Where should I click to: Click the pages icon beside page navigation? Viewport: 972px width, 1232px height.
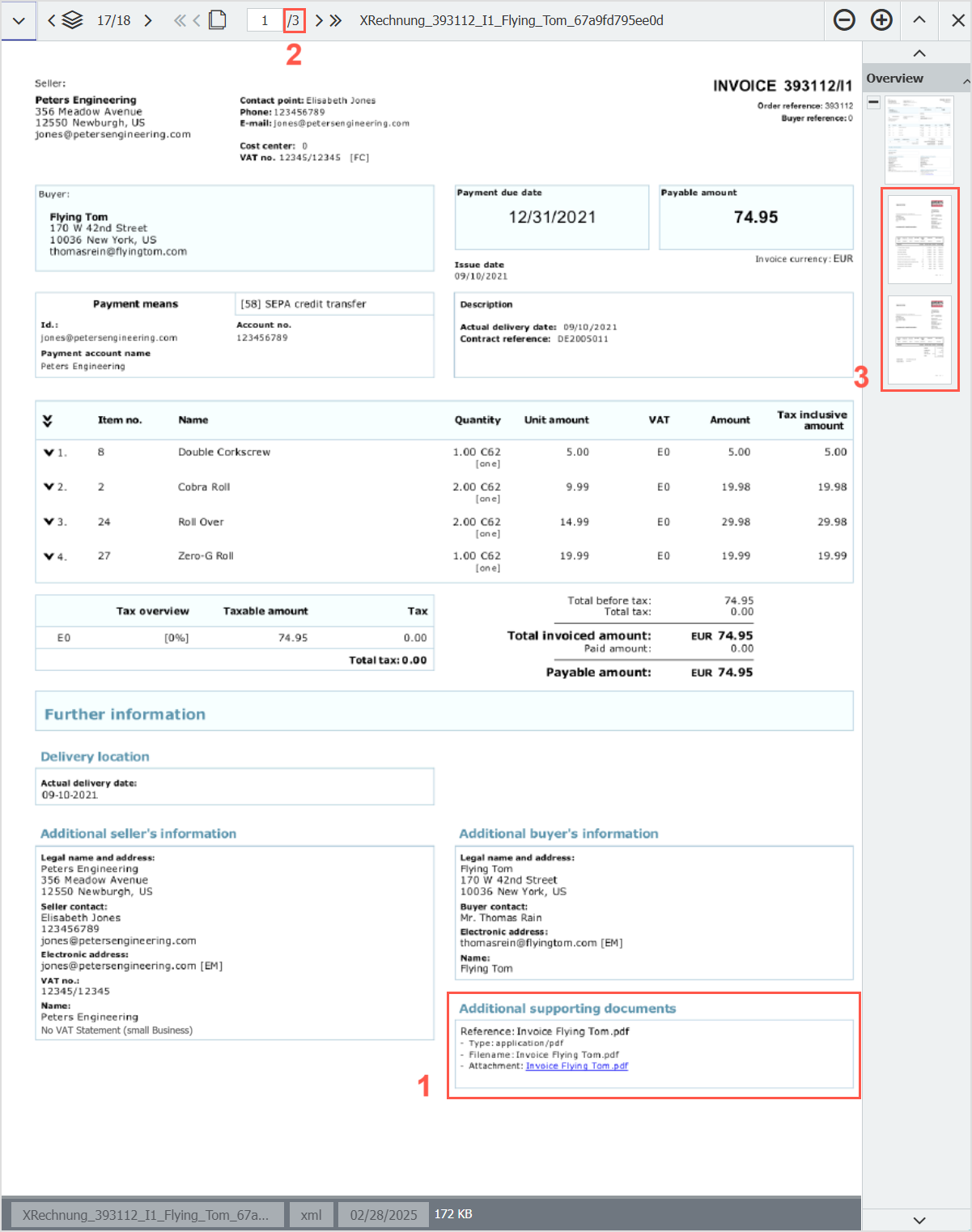[x=217, y=20]
